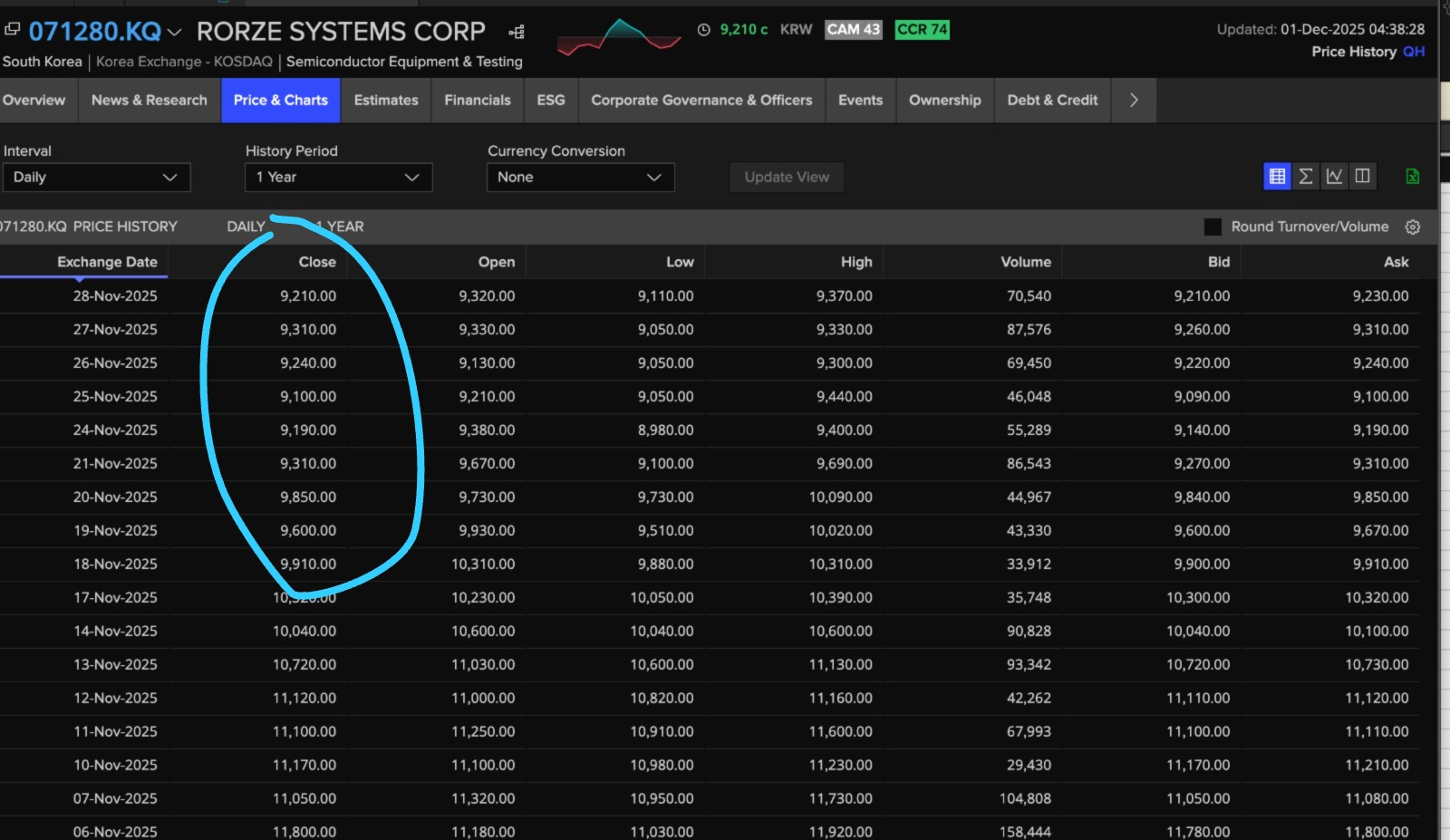Go to the Events tab

pyautogui.click(x=860, y=100)
